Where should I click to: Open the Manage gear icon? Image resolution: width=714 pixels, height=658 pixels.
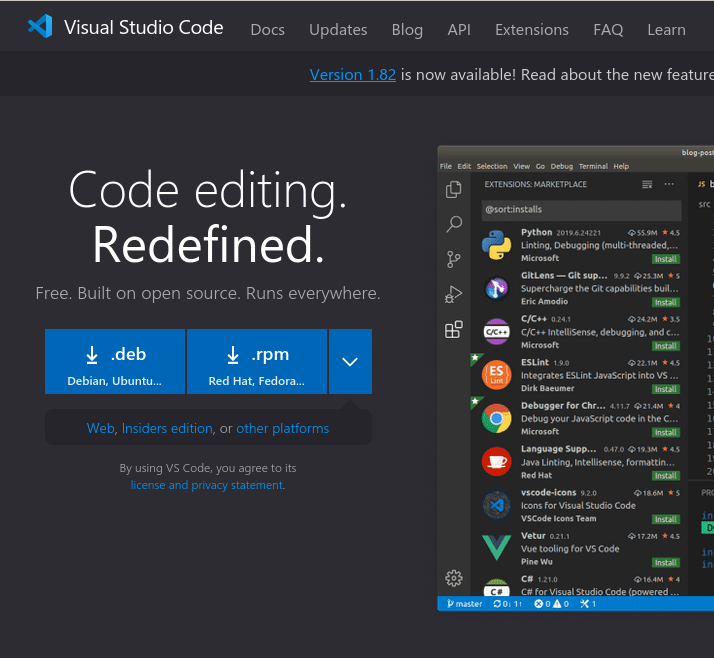[454, 578]
